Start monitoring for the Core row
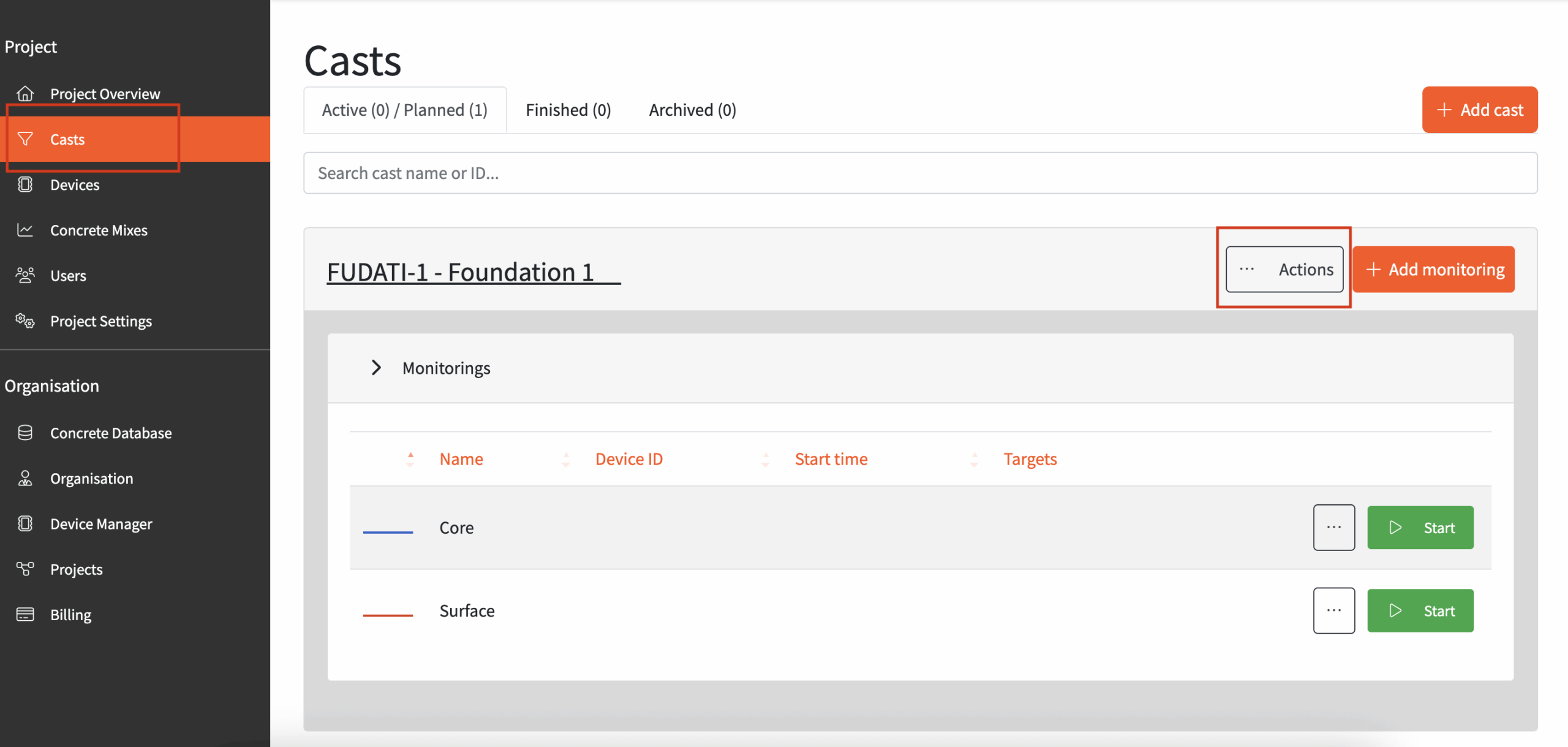 [1420, 528]
